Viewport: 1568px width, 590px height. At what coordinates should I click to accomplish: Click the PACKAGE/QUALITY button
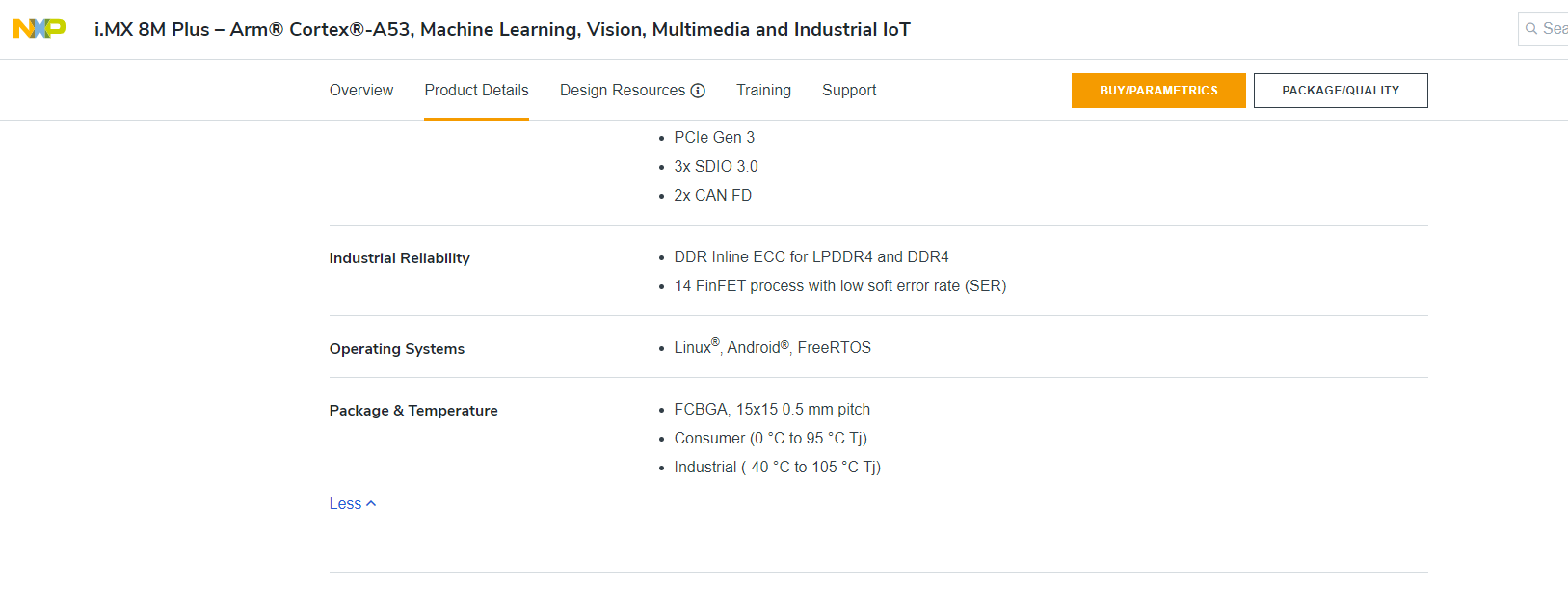tap(1341, 90)
